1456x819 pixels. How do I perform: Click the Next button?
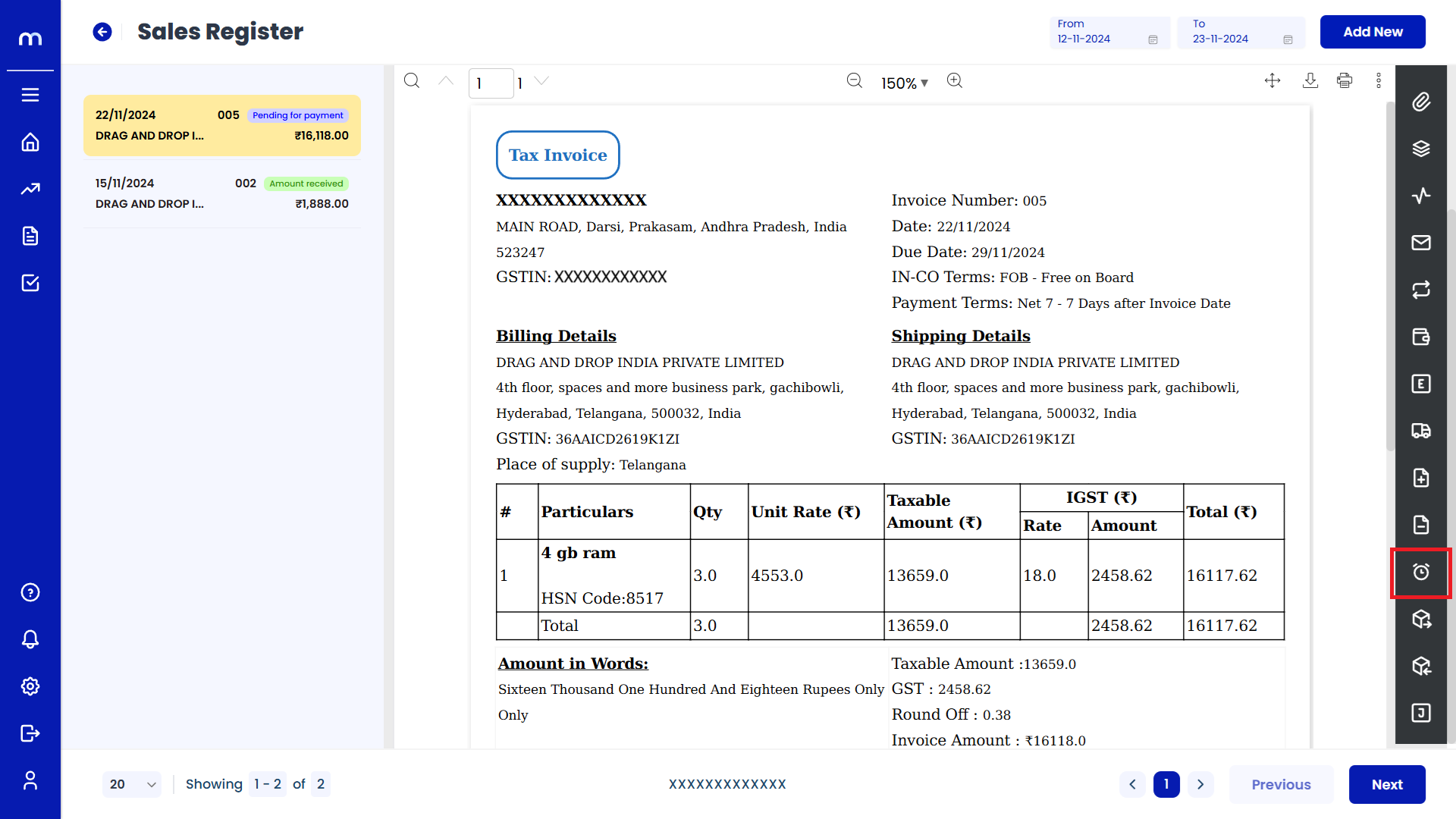1387,784
